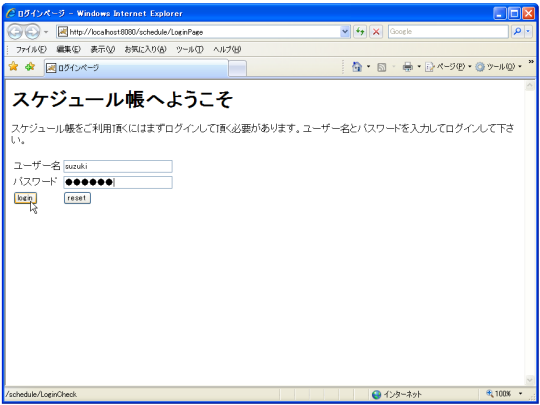Click the red Stop loading icon

tap(376, 32)
